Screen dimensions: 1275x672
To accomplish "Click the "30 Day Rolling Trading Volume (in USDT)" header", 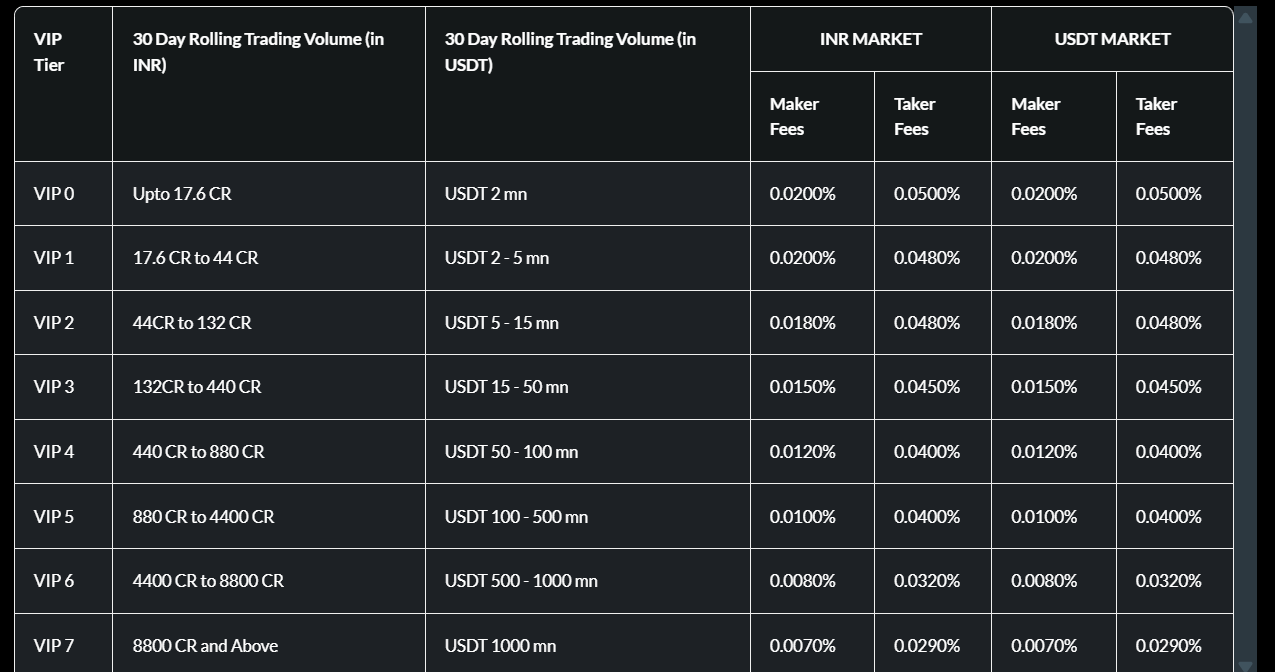I will 570,52.
